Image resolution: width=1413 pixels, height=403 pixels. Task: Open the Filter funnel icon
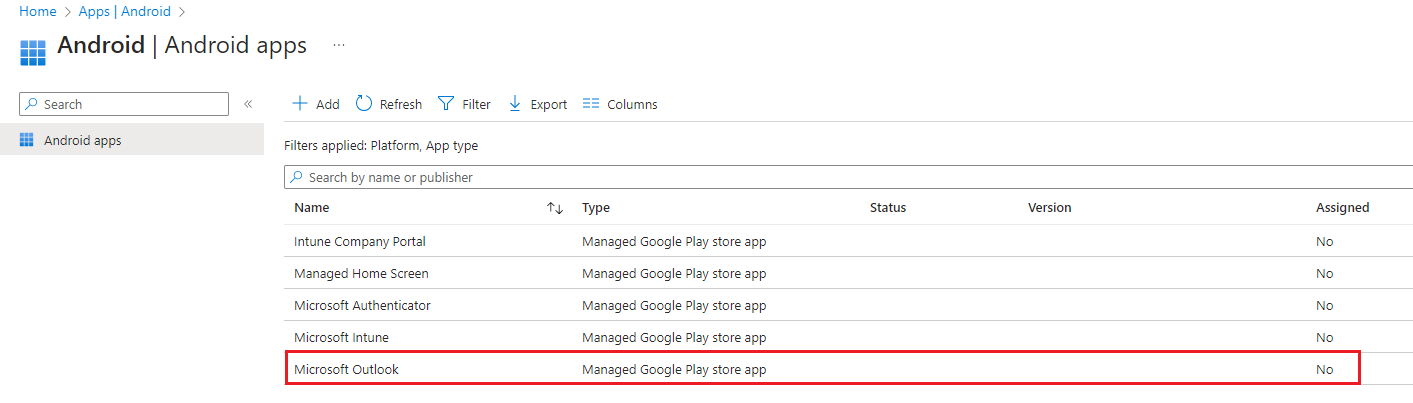pyautogui.click(x=447, y=104)
